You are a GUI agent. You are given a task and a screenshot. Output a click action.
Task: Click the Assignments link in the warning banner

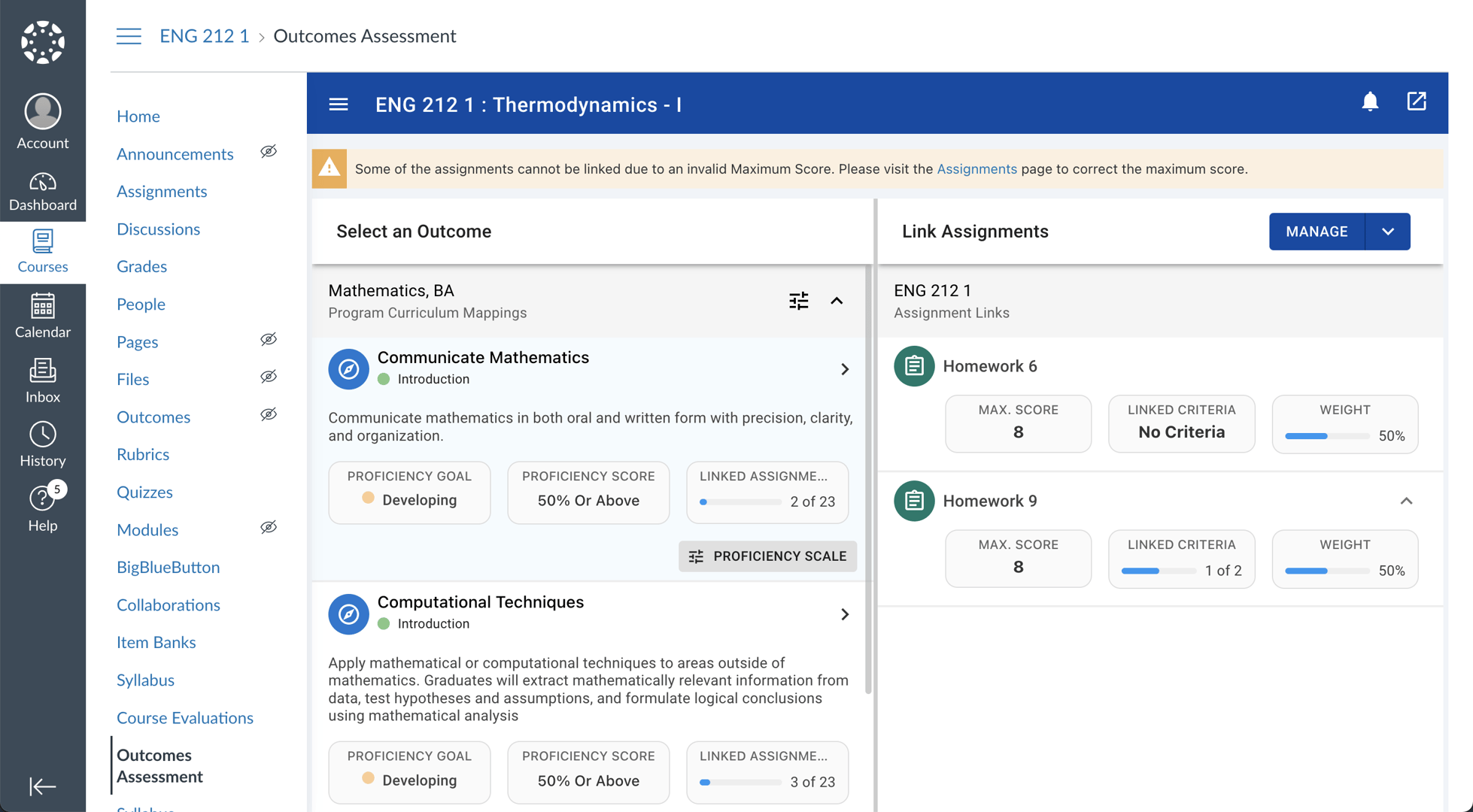(x=976, y=168)
